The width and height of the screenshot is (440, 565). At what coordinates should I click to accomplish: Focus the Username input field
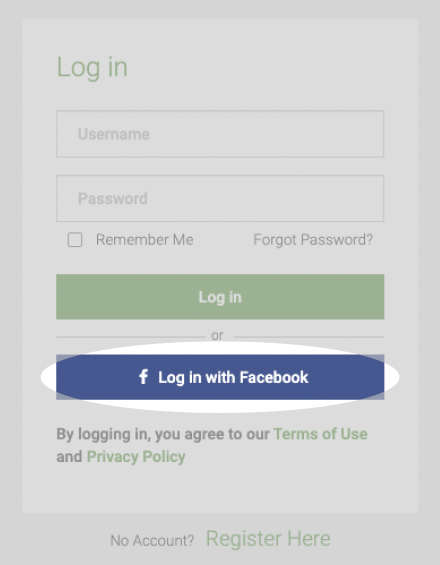tap(220, 134)
